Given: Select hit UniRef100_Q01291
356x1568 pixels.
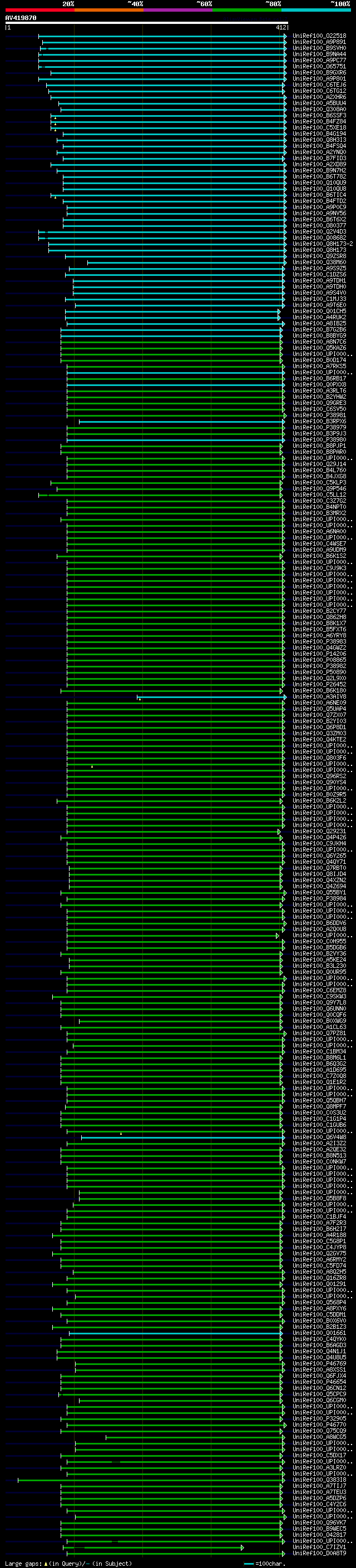Looking at the screenshot, I should (319, 1284).
